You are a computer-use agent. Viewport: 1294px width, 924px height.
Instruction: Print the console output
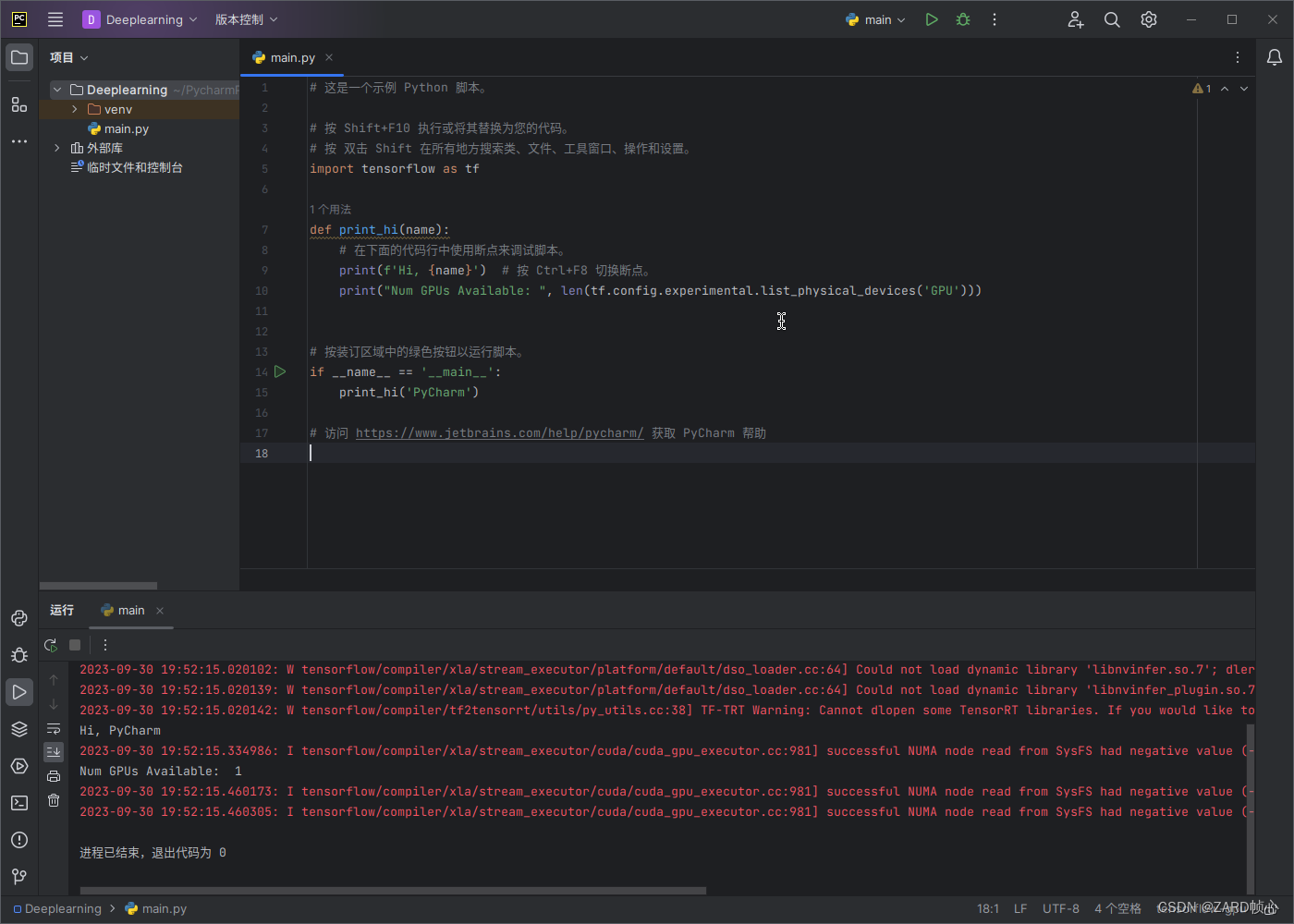(x=54, y=776)
